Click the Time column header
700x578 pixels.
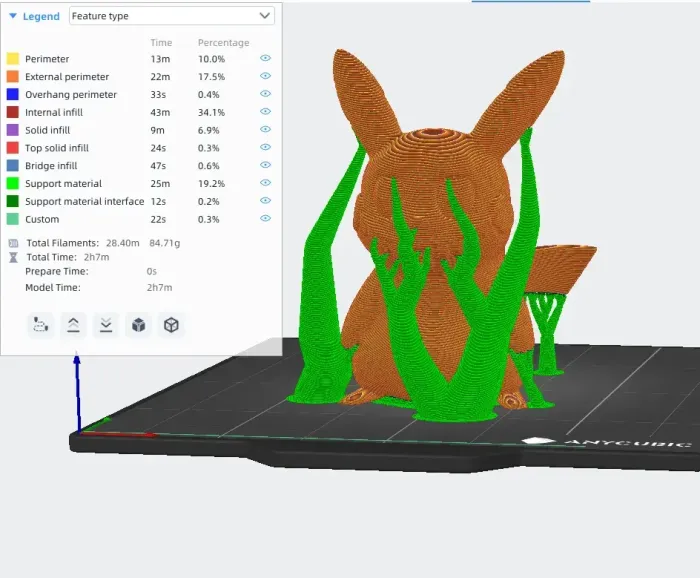[x=161, y=43]
